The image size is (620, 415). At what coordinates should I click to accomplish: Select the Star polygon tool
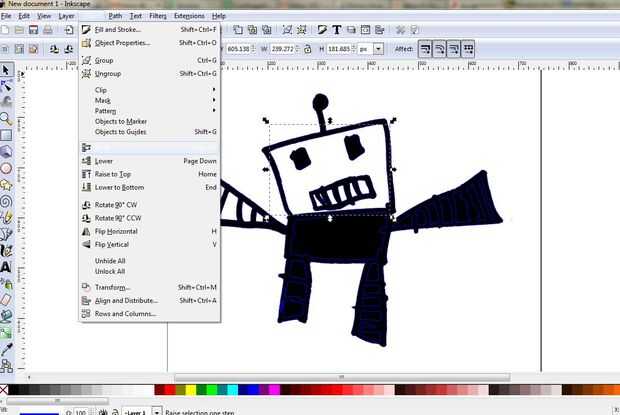pos(6,185)
